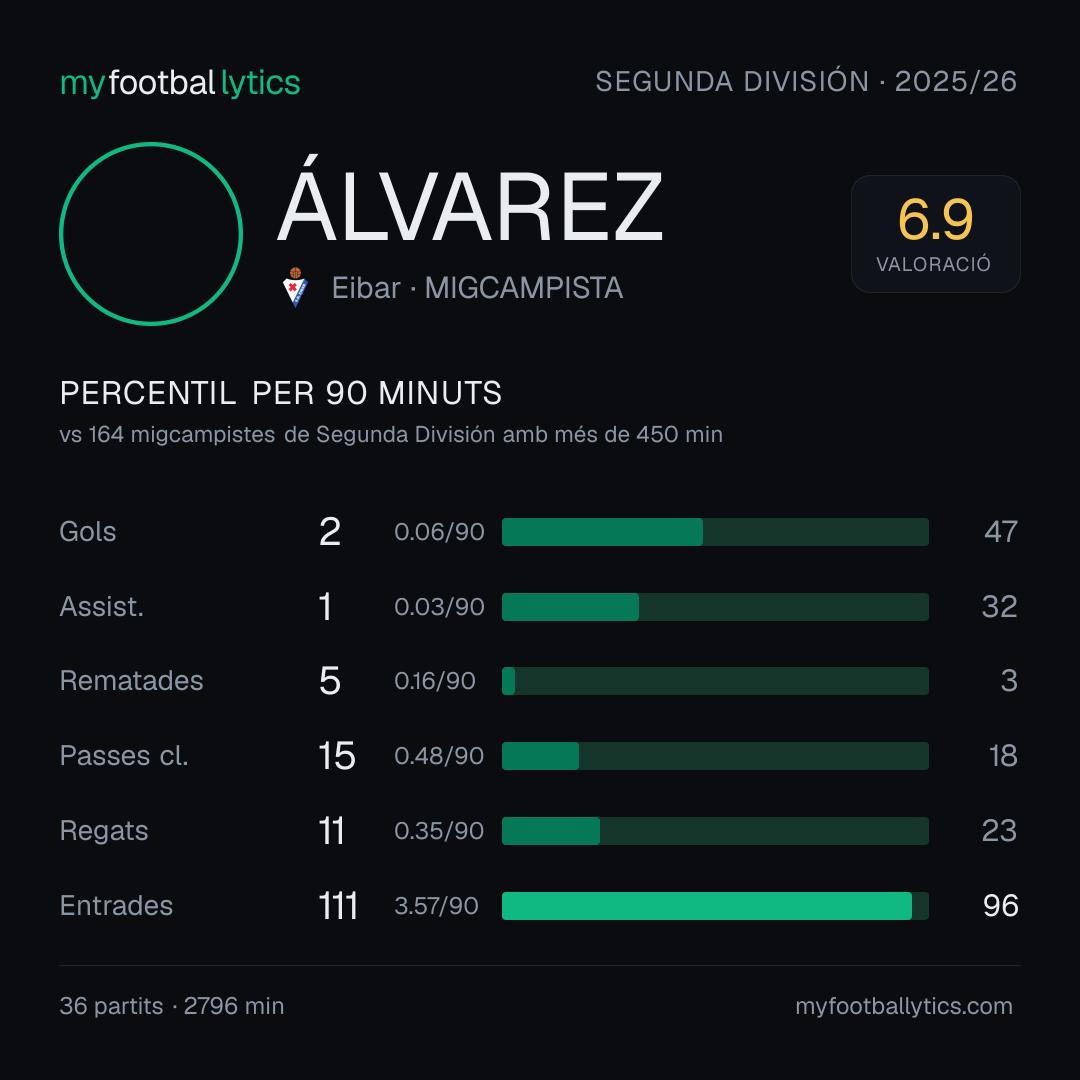
Task: Click the Eibar club crest icon
Action: pos(295,287)
